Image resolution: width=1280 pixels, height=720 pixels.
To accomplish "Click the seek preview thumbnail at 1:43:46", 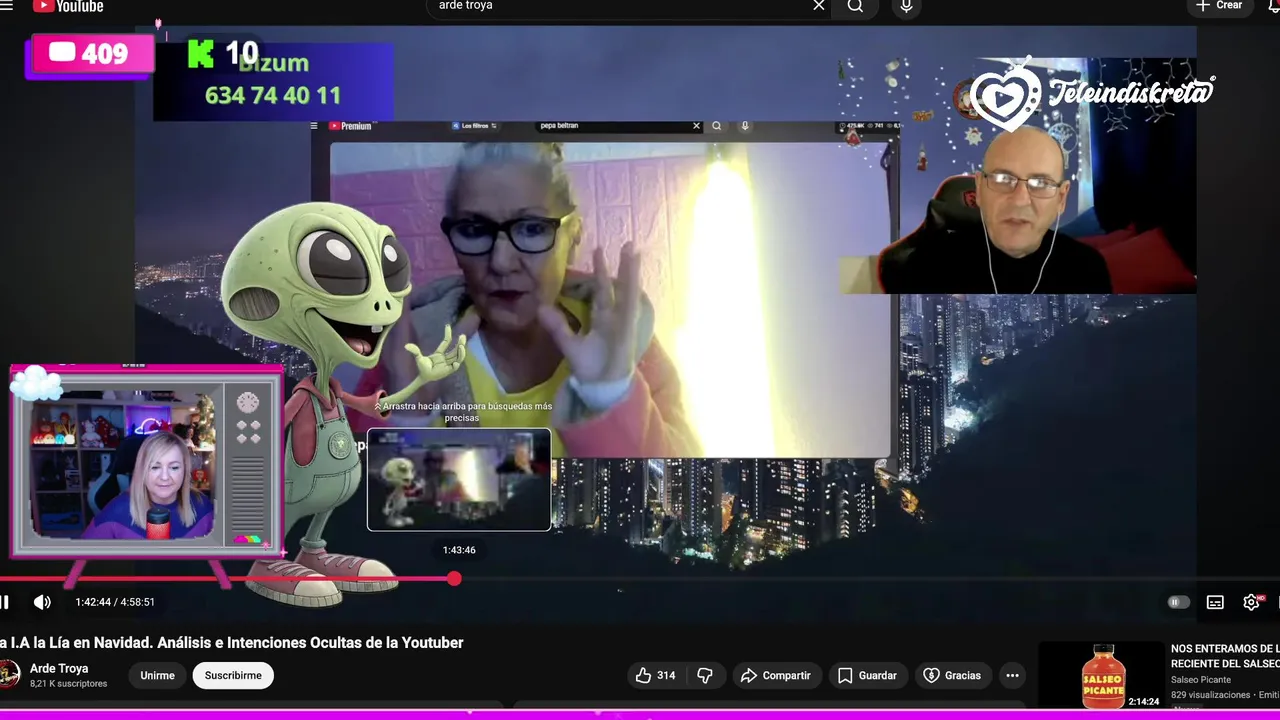I will pyautogui.click(x=459, y=480).
